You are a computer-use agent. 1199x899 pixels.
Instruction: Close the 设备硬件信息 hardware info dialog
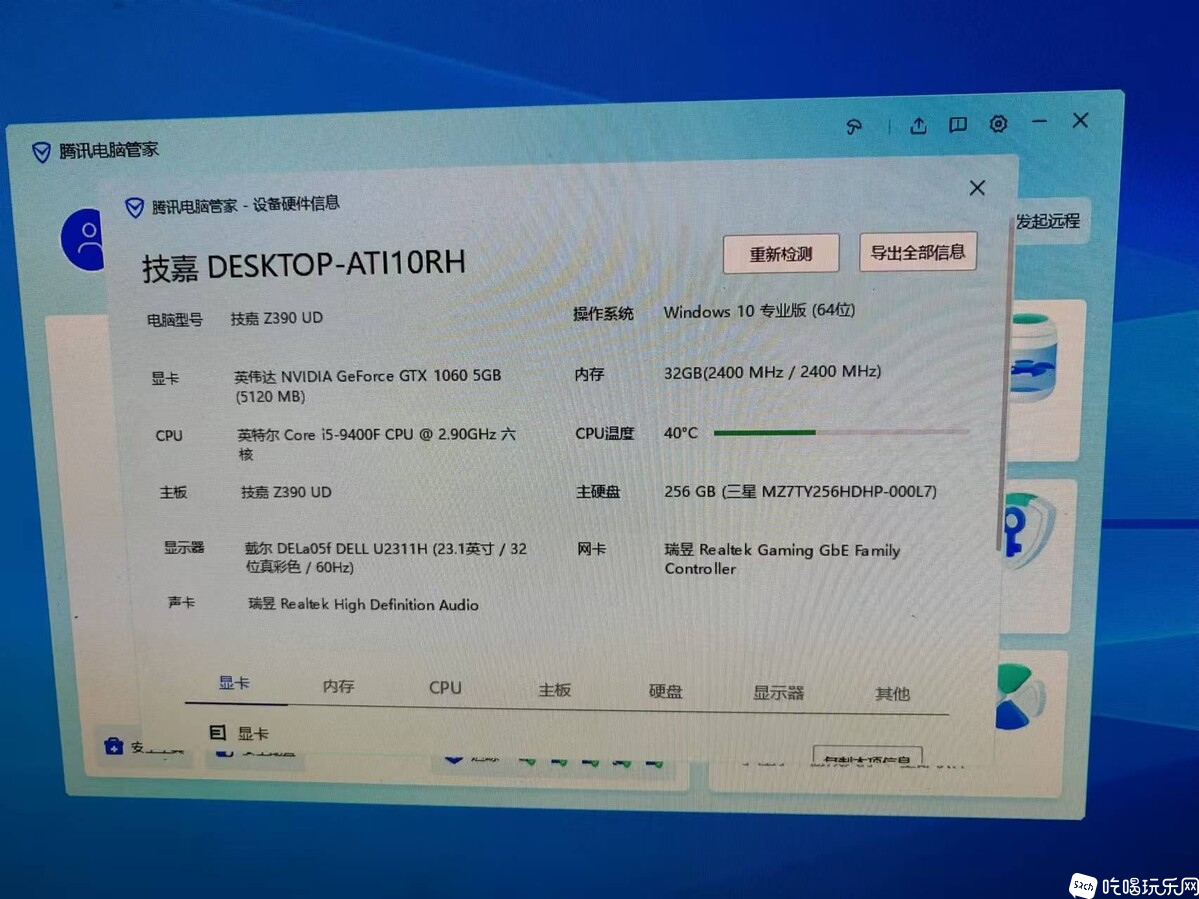point(976,188)
